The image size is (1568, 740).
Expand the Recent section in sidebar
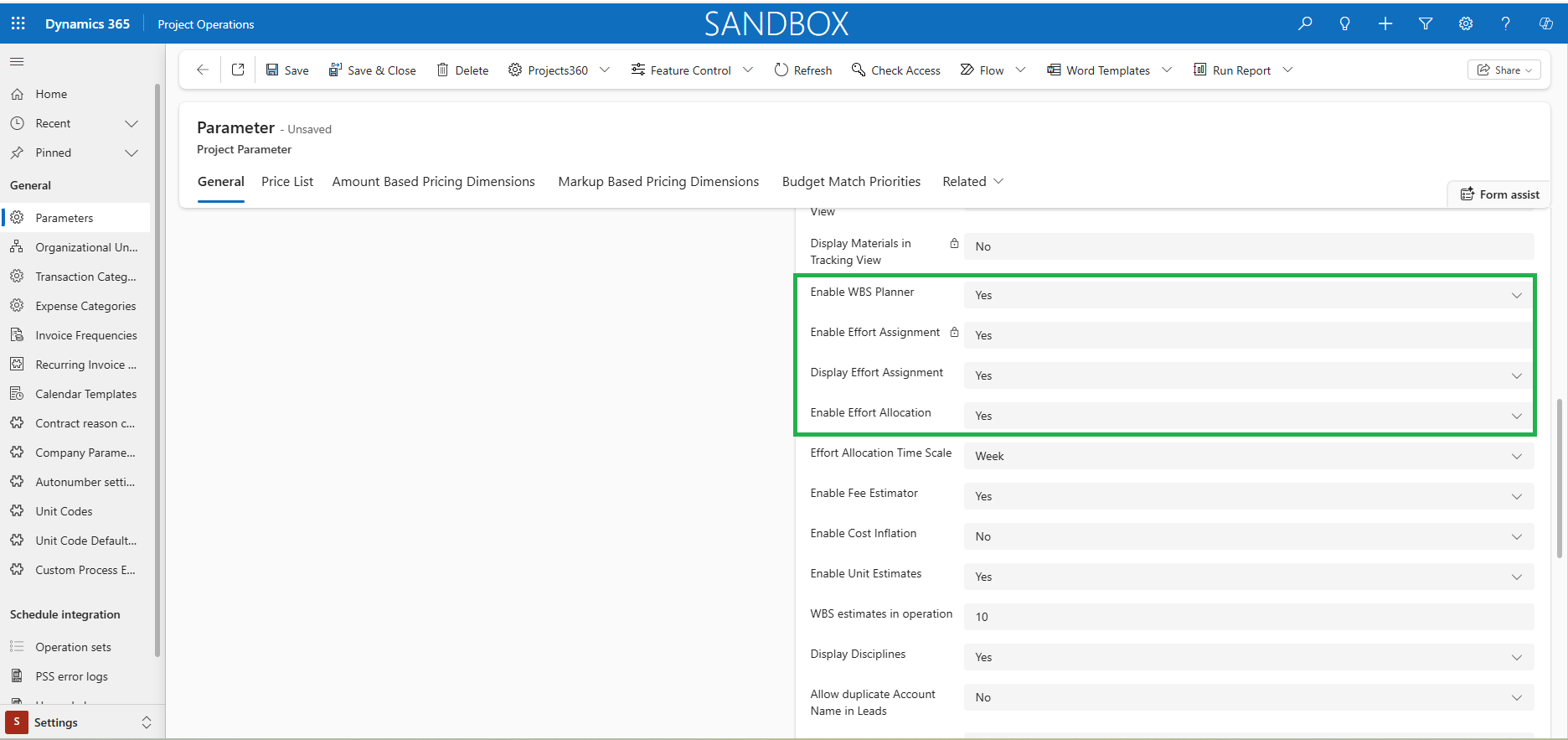131,123
